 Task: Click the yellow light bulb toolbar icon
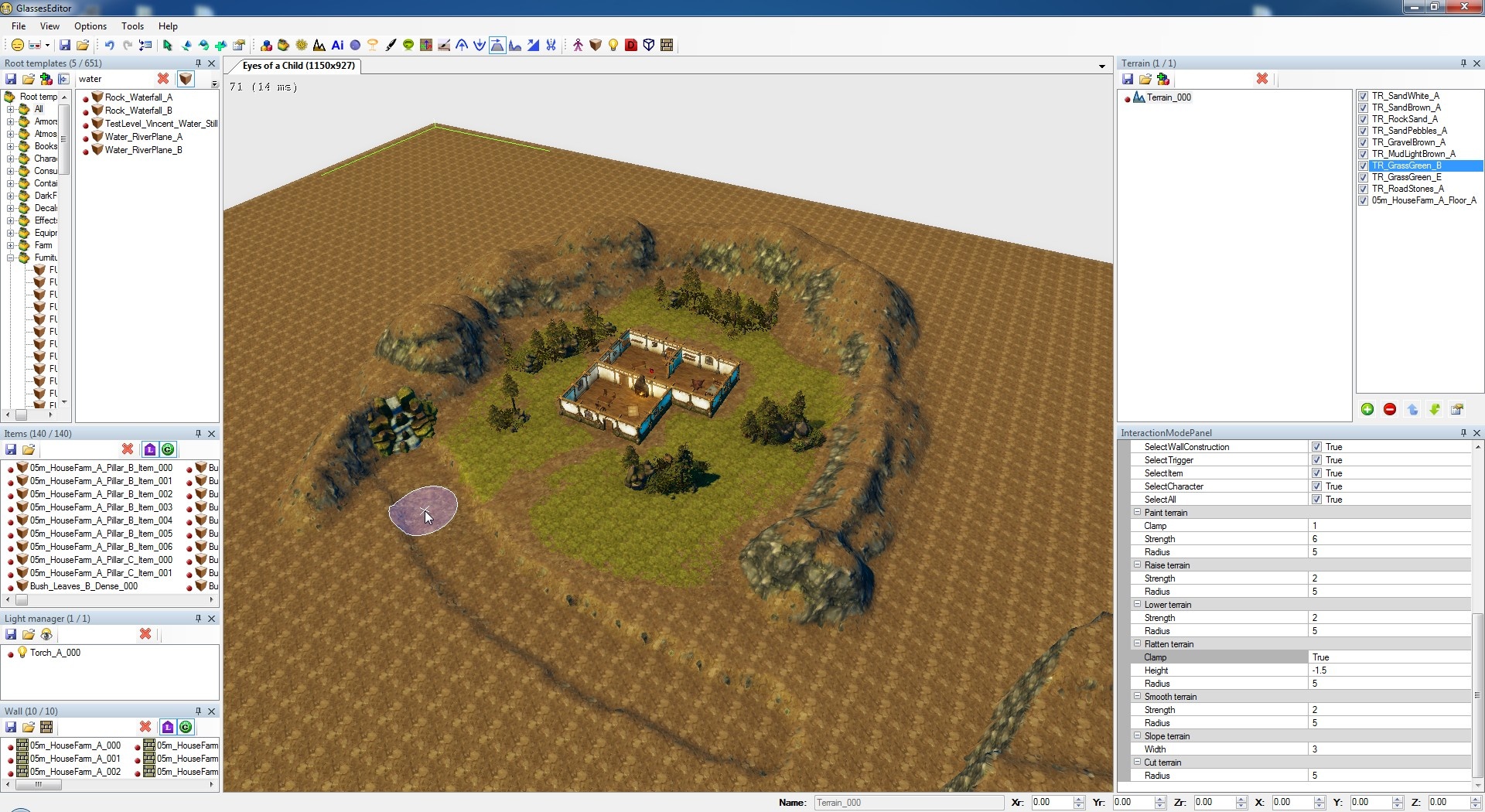[x=613, y=46]
